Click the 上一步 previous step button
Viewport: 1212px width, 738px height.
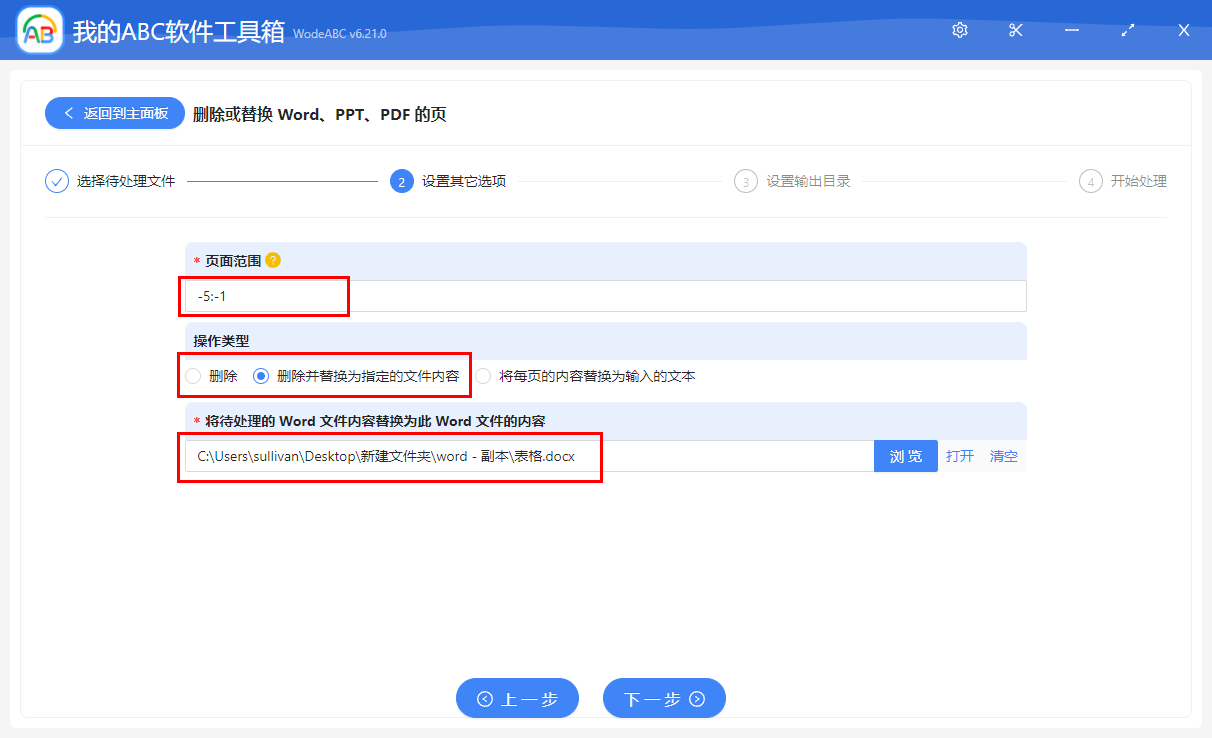517,698
